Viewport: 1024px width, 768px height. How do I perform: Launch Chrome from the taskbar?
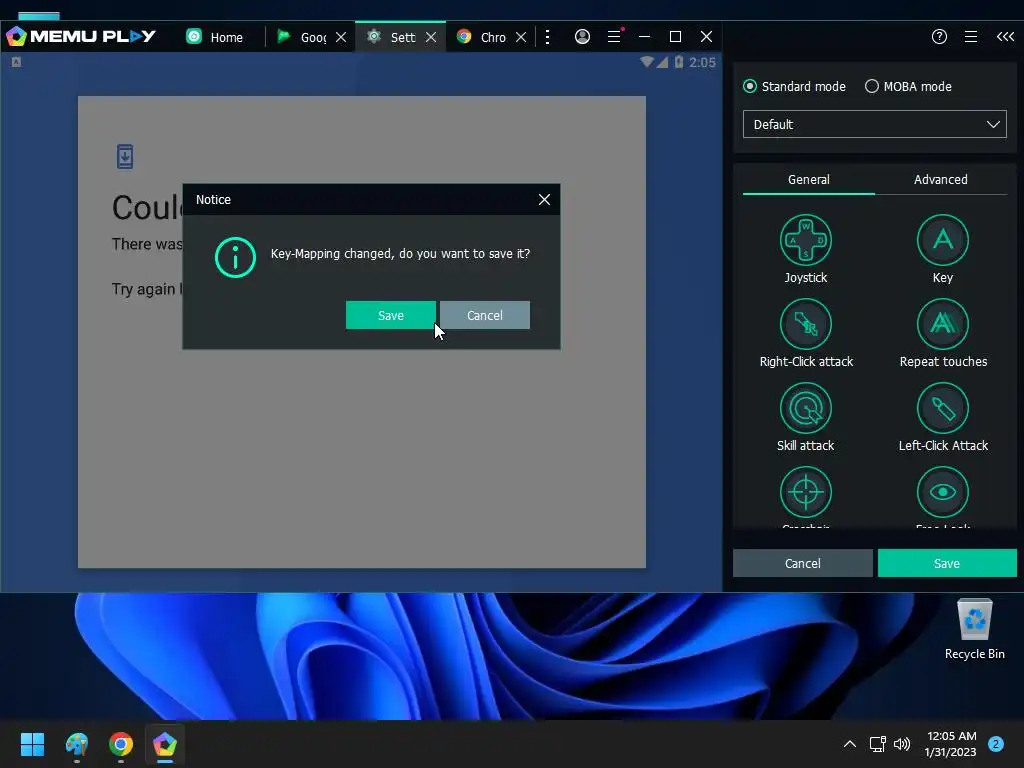[121, 744]
